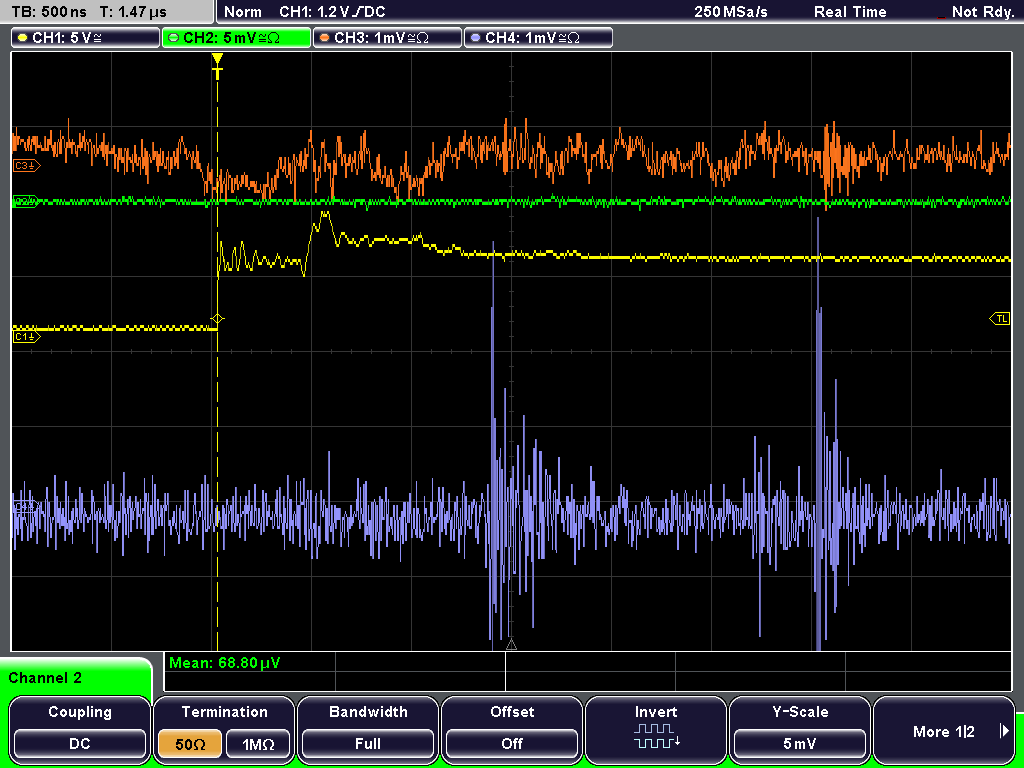The height and width of the screenshot is (768, 1024).
Task: Click the TL trigger level marker
Action: point(1000,319)
